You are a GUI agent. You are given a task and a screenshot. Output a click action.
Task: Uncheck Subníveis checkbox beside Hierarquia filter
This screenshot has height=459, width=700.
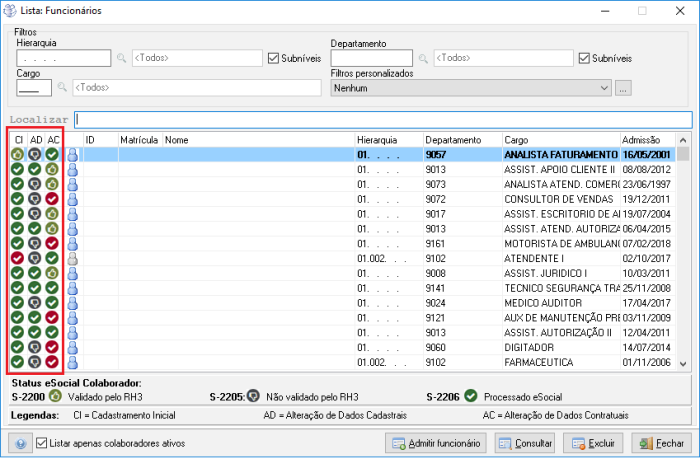pyautogui.click(x=274, y=58)
